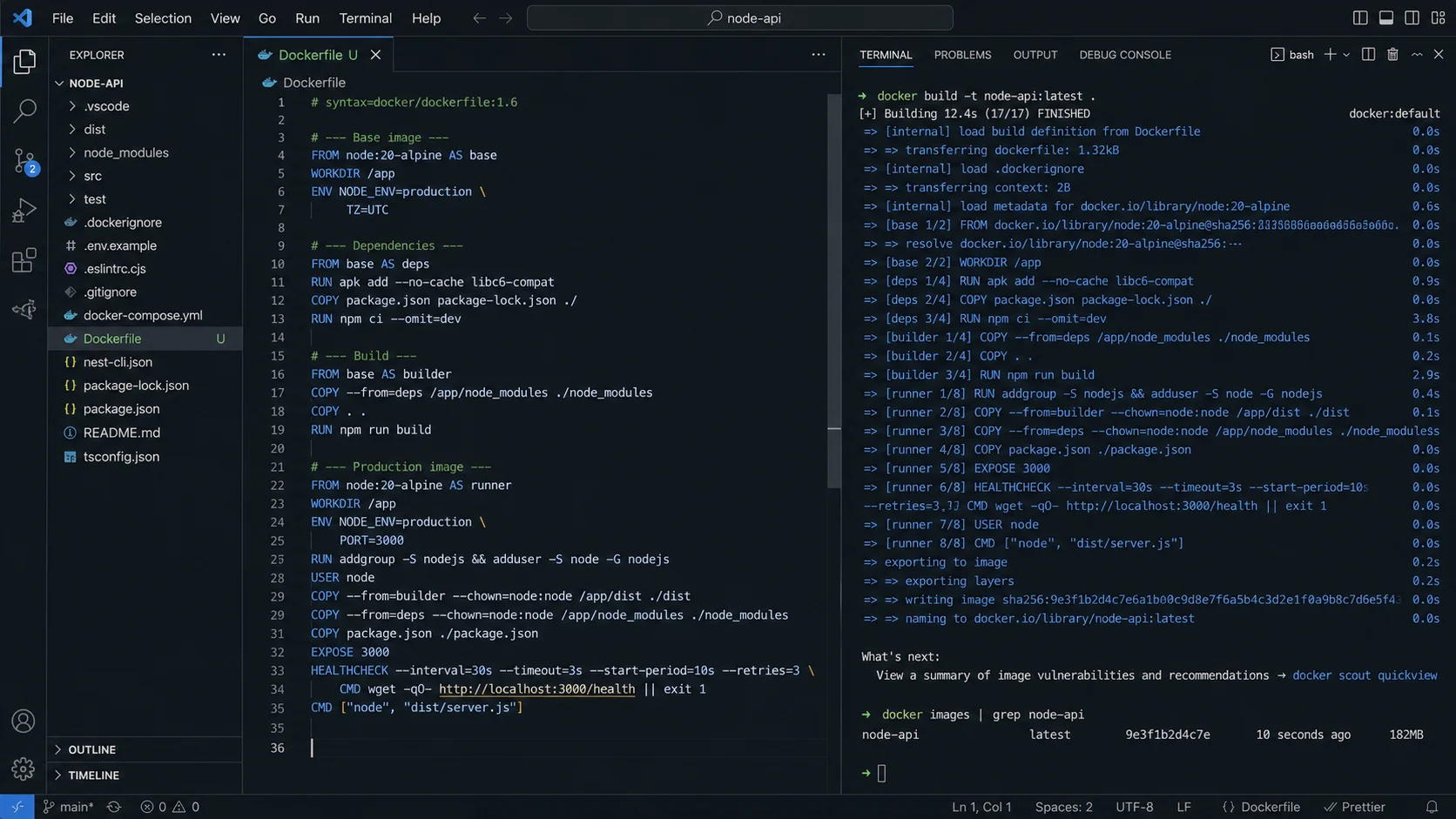Change indentation via Spaces: 2
This screenshot has height=819, width=1456.
pyautogui.click(x=1063, y=807)
